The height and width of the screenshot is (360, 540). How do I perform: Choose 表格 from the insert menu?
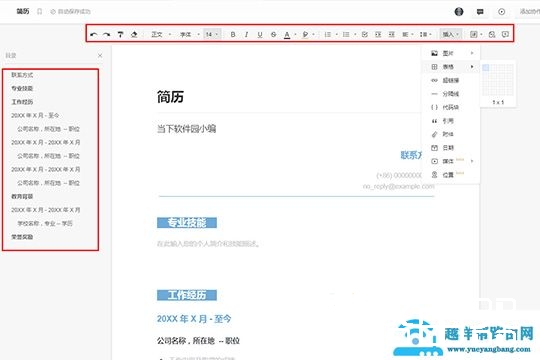pyautogui.click(x=451, y=66)
